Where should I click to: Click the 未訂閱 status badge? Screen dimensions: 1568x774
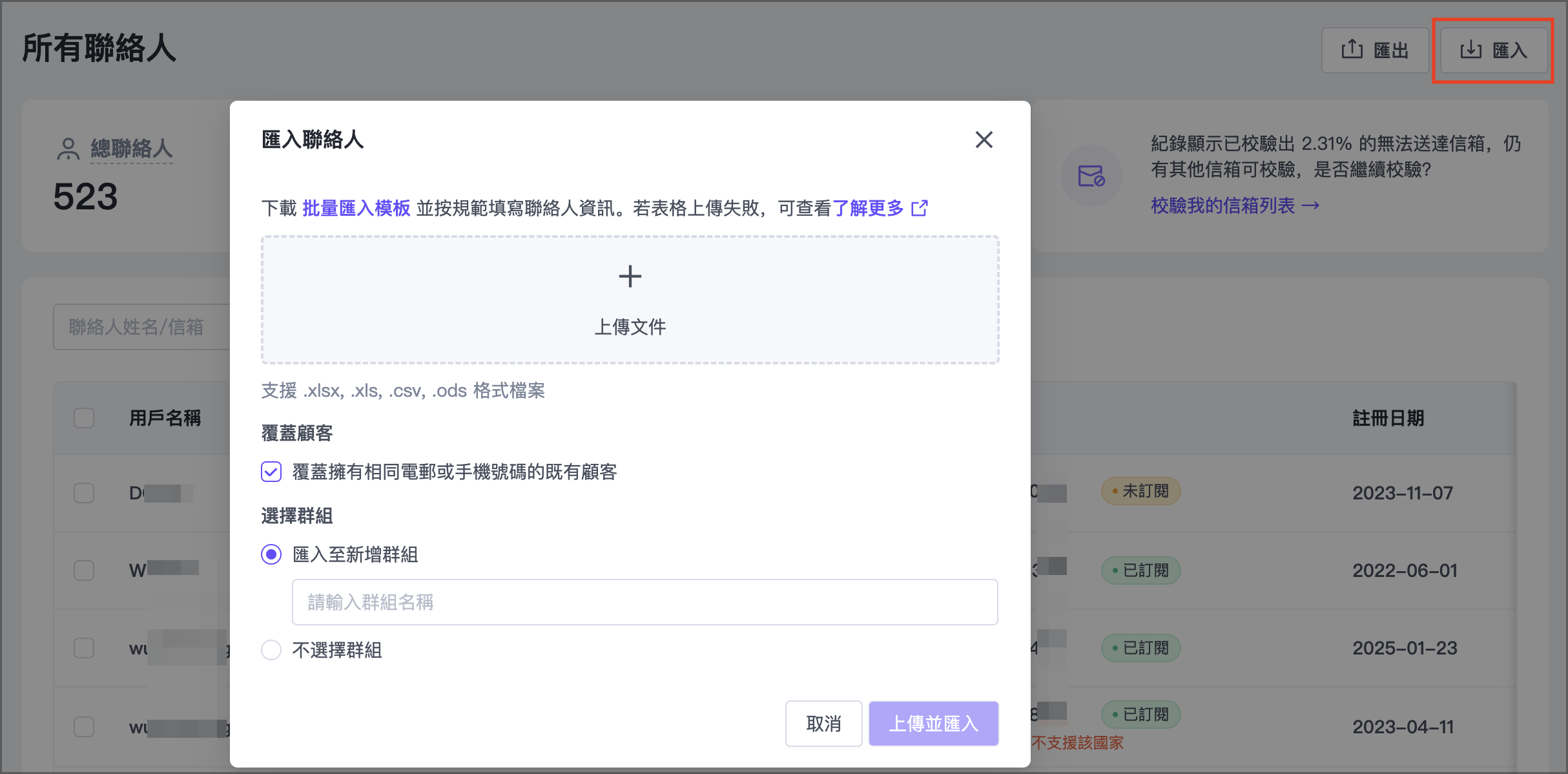[x=1140, y=491]
